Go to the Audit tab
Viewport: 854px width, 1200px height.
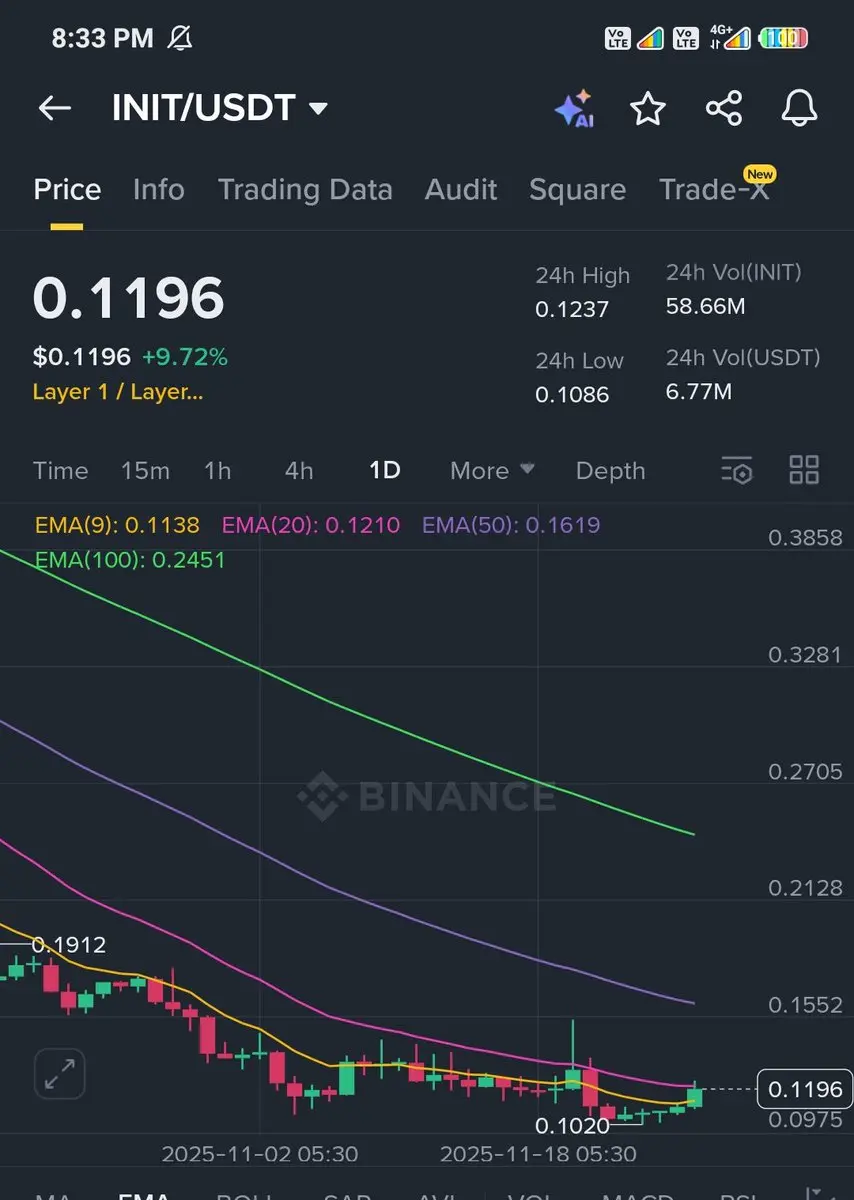461,190
